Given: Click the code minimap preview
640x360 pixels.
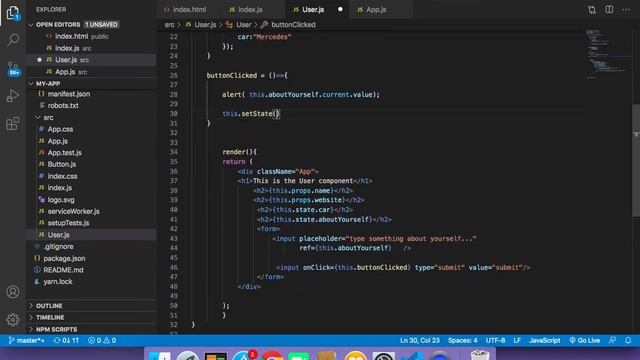Looking at the screenshot, I should point(606,53).
